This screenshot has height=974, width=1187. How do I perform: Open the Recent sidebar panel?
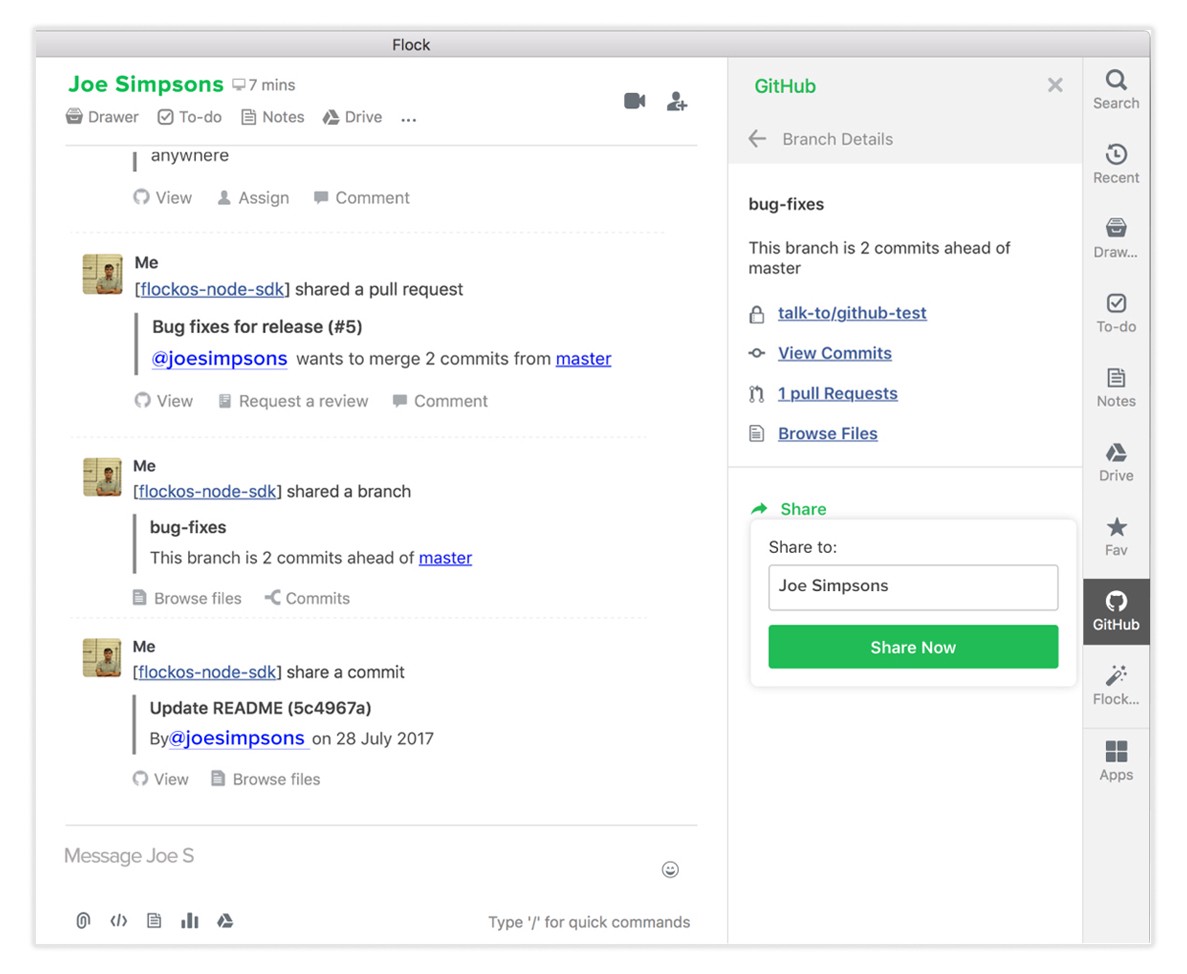pos(1116,164)
